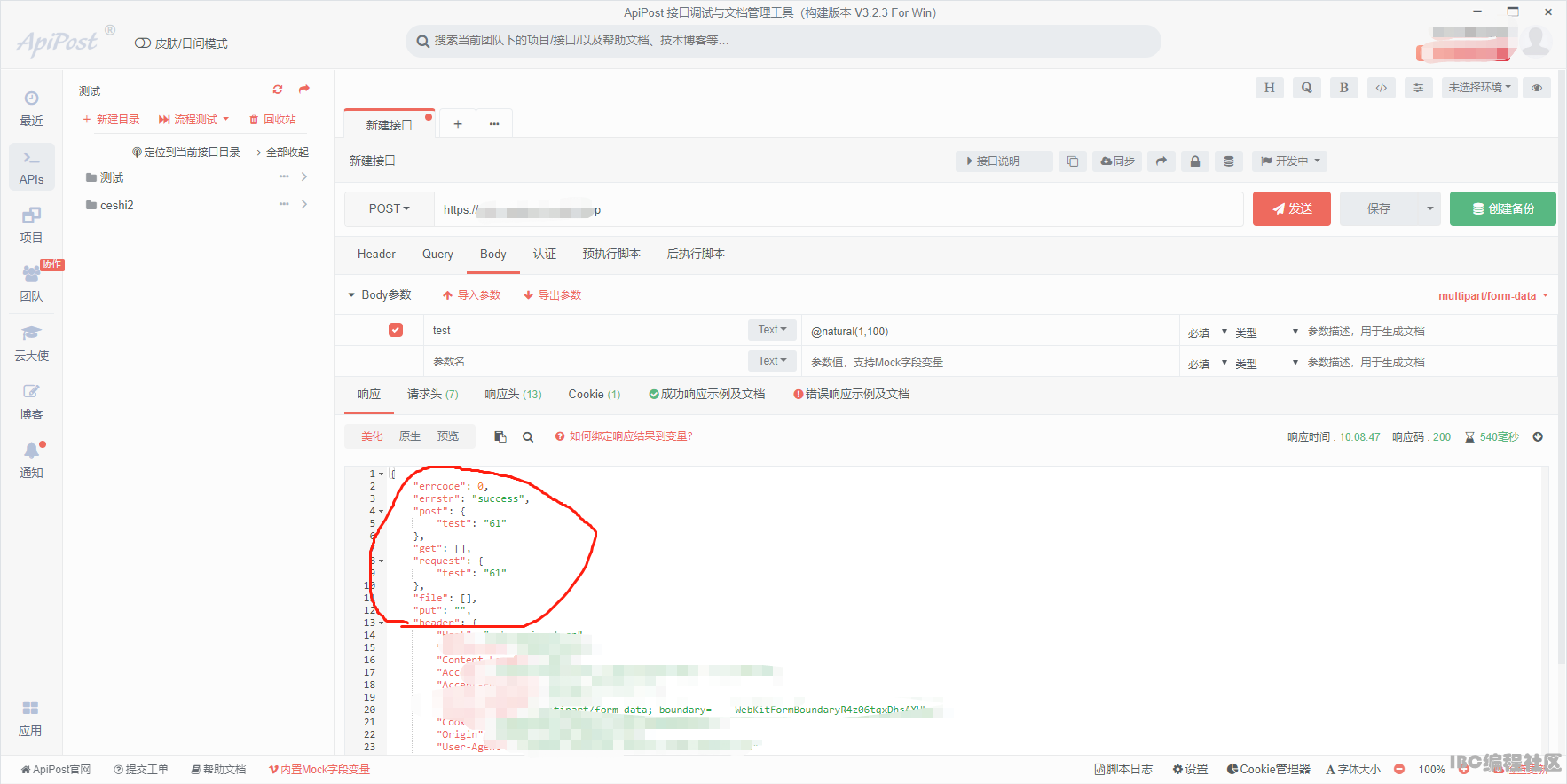The image size is (1567, 784).
Task: Open the POST method dropdown
Action: [389, 209]
